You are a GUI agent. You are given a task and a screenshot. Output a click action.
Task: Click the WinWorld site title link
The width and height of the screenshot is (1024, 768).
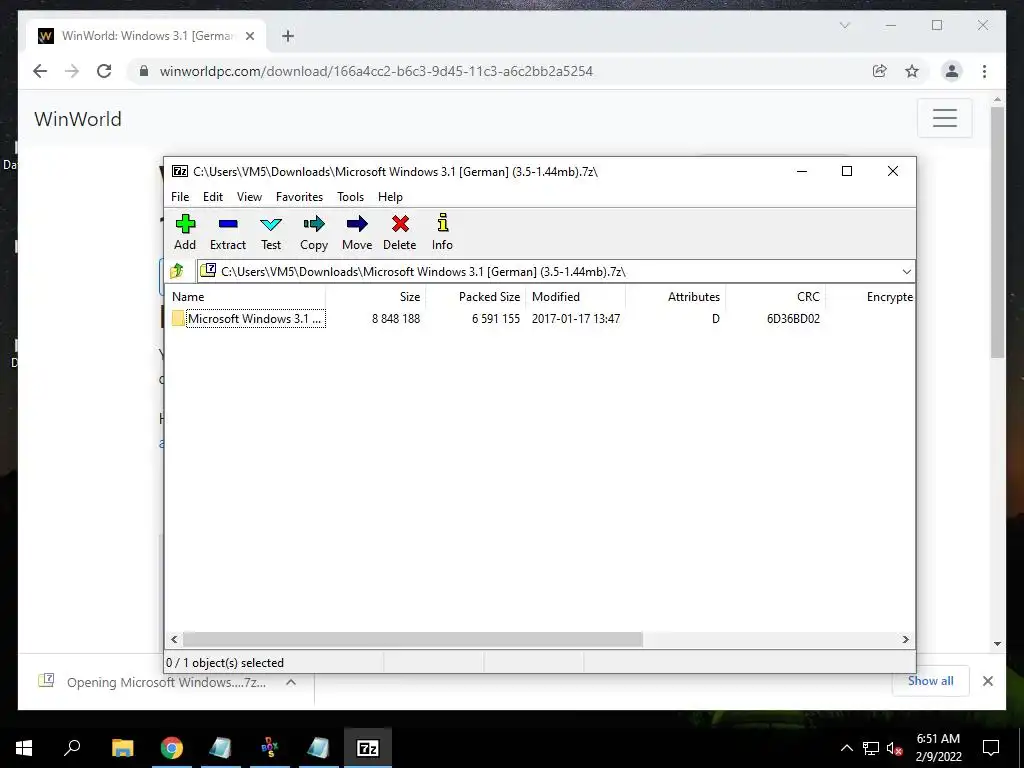(78, 119)
